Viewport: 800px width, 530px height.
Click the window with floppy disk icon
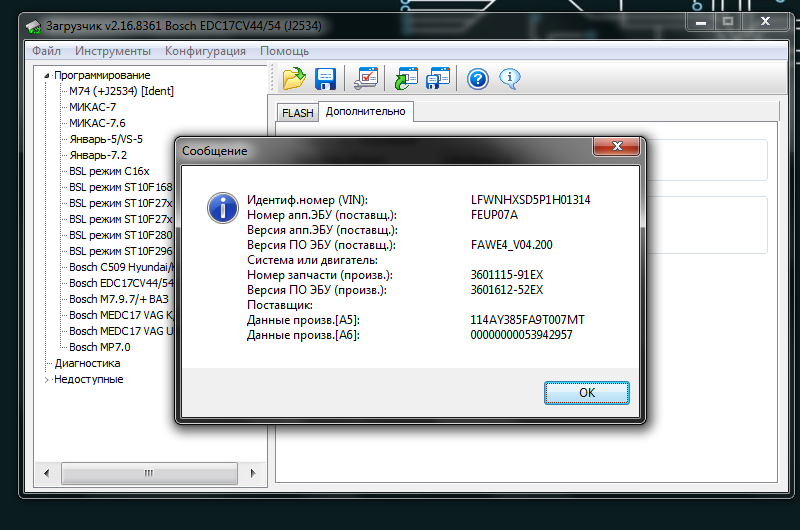(x=438, y=78)
